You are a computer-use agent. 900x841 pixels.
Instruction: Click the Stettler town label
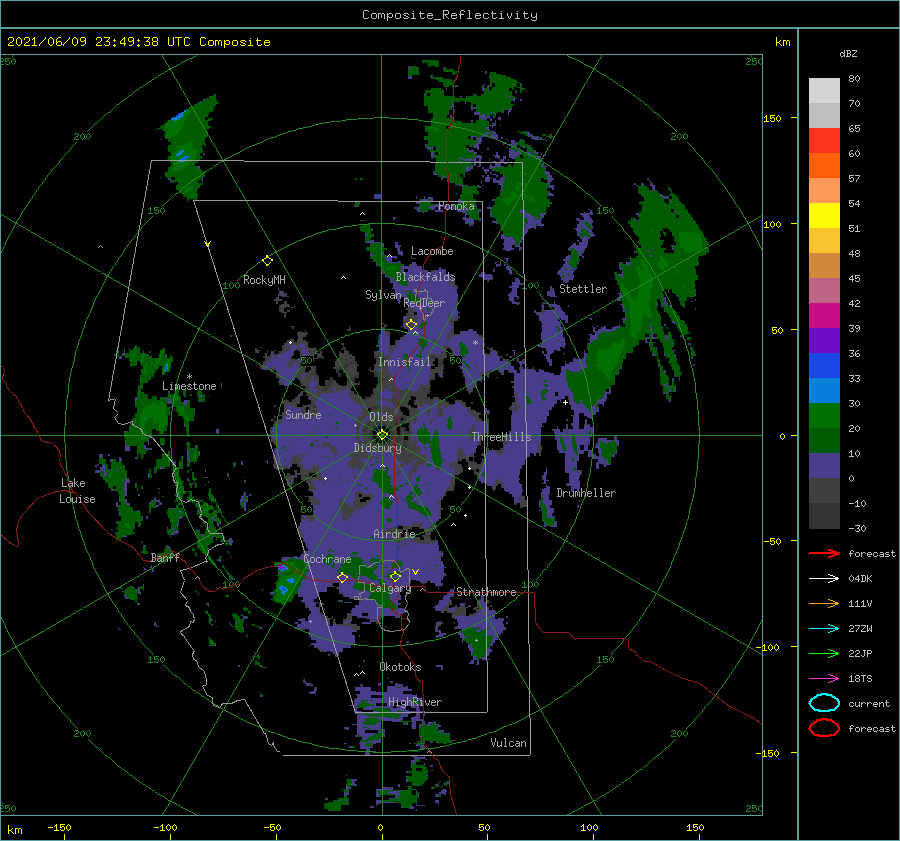pyautogui.click(x=583, y=289)
